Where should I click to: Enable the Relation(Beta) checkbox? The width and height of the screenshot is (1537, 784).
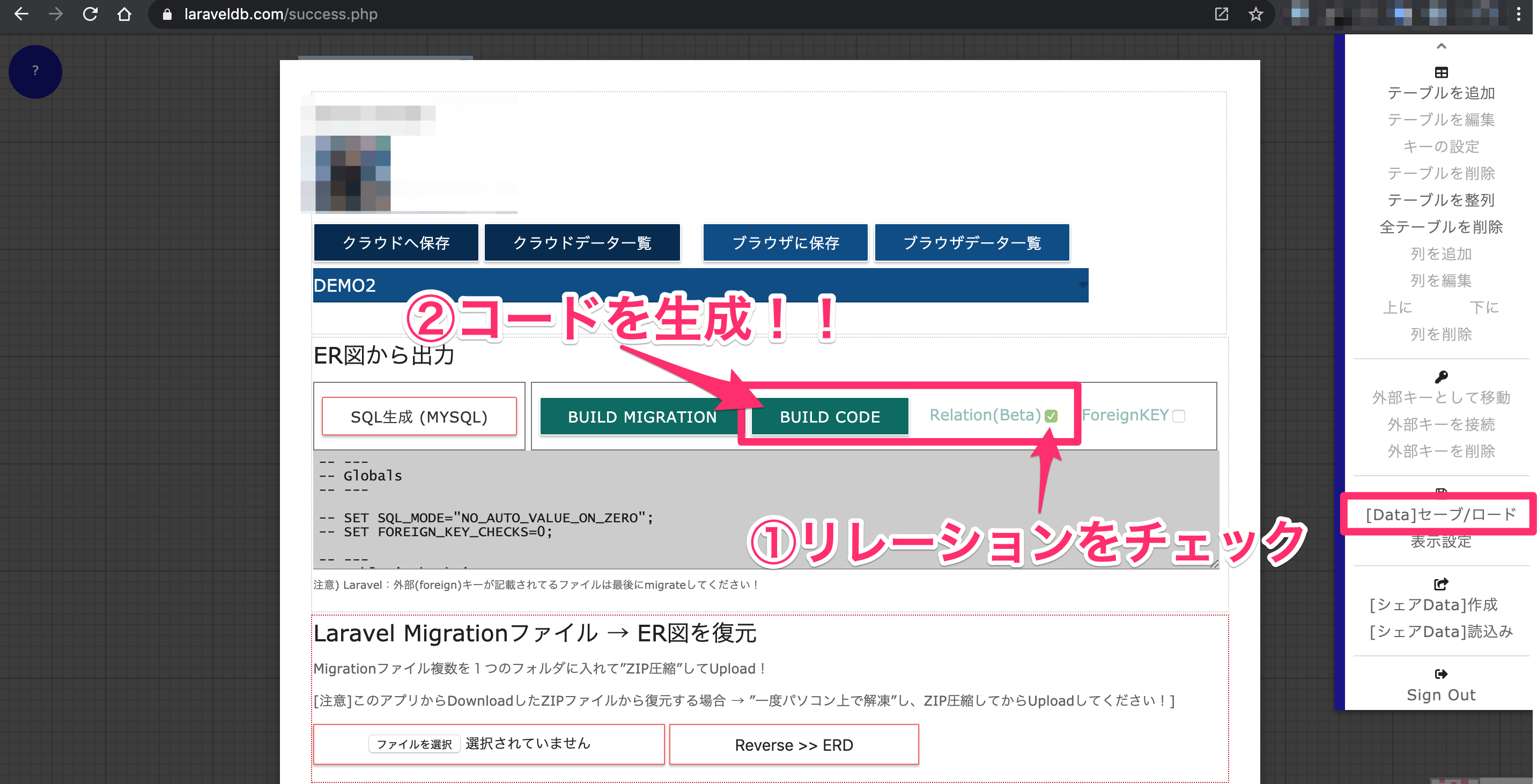(1051, 416)
